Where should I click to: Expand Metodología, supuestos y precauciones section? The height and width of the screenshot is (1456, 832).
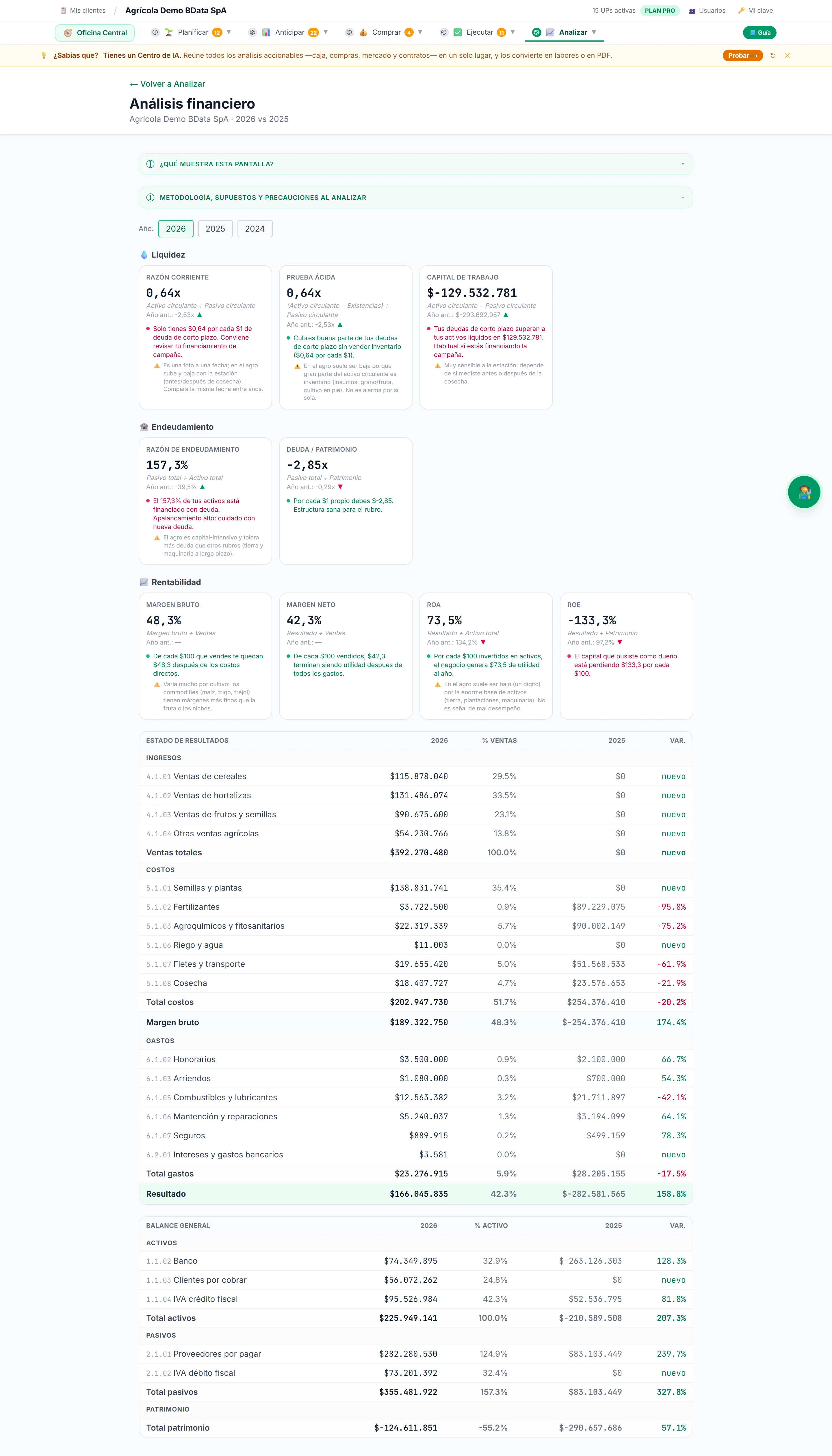click(x=415, y=198)
